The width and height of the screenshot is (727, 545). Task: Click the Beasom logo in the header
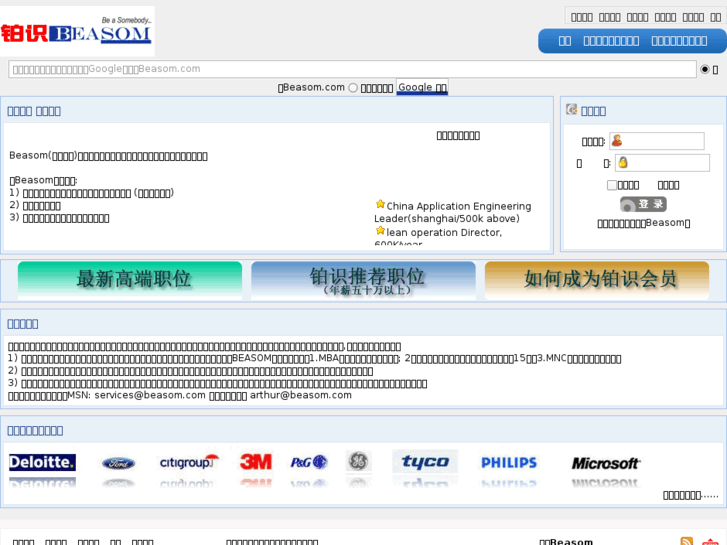click(x=77, y=31)
